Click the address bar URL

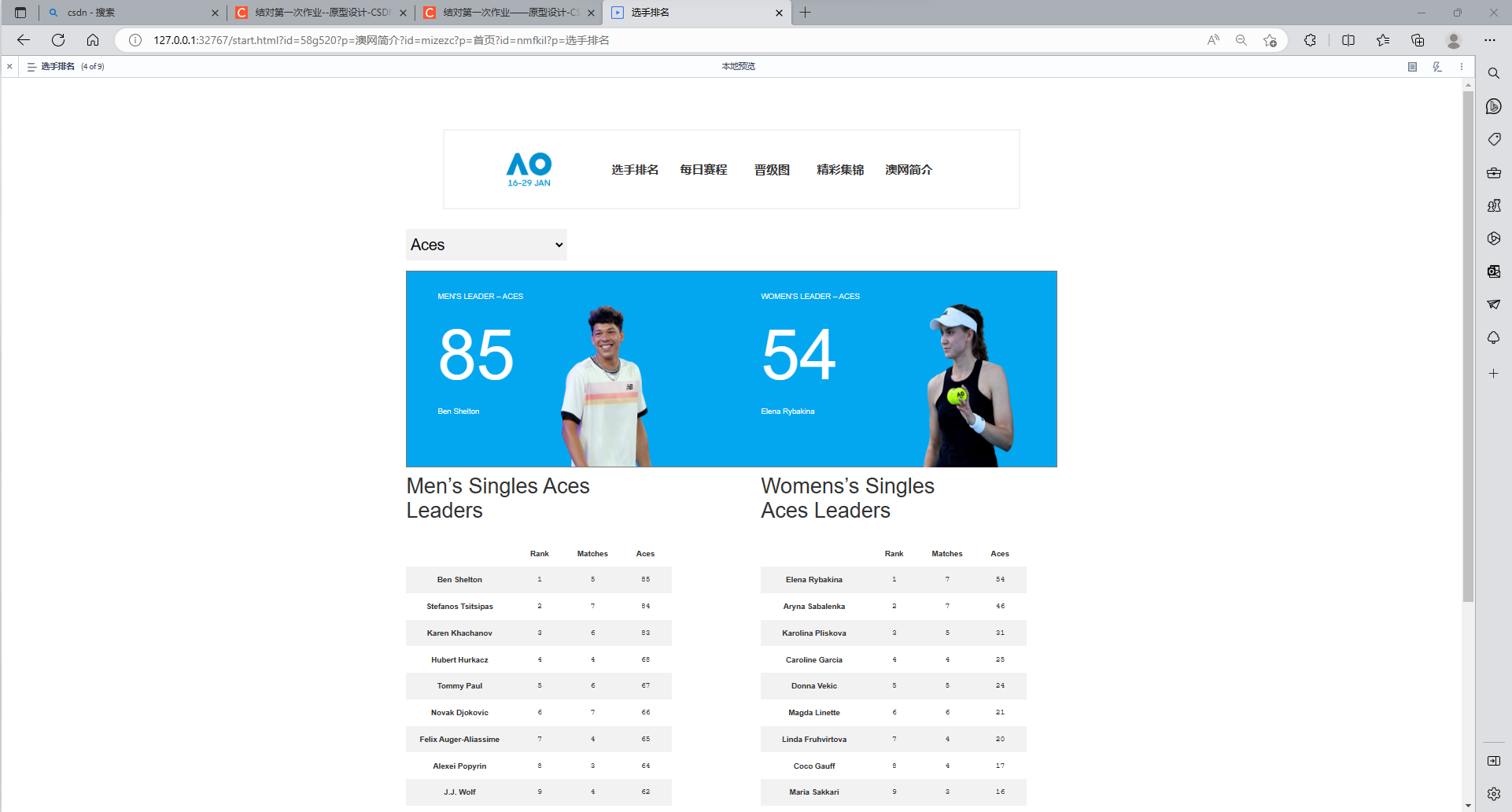[382, 40]
